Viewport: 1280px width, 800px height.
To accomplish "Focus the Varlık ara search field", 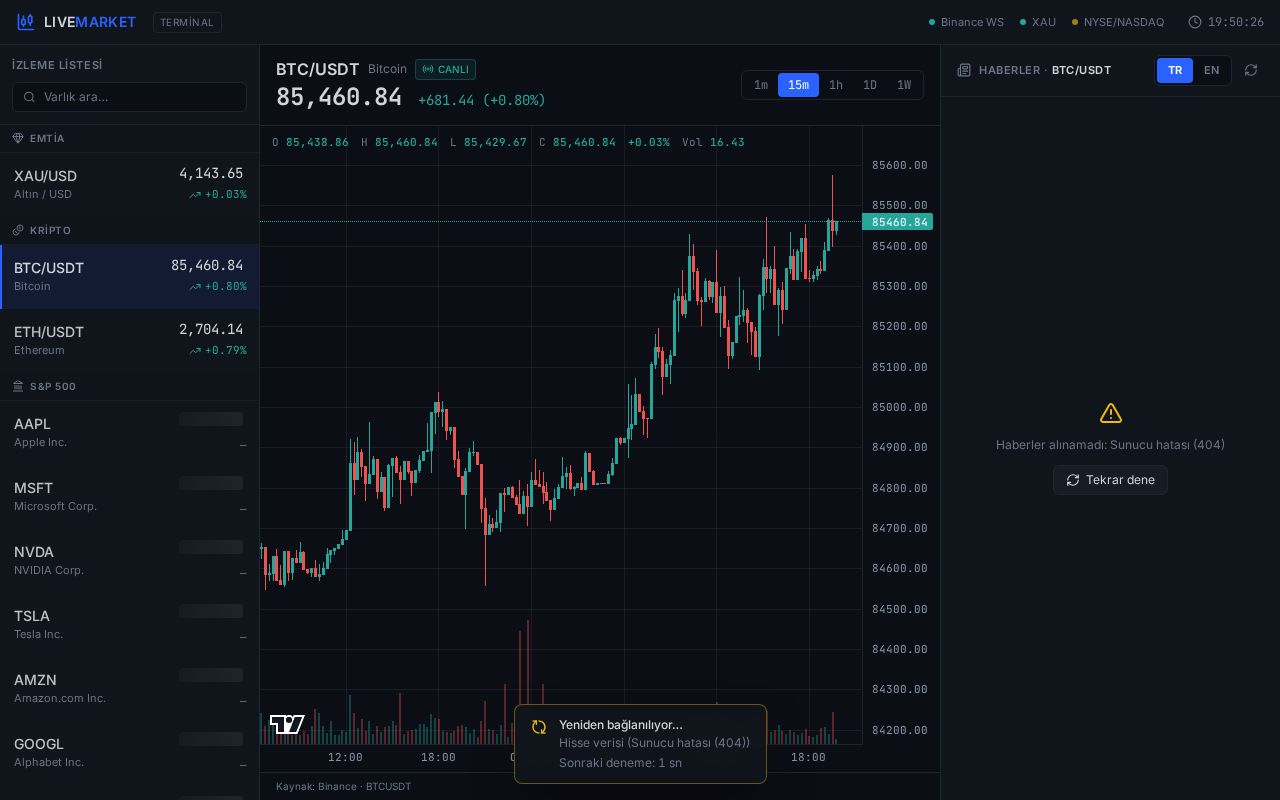I will pos(129,97).
